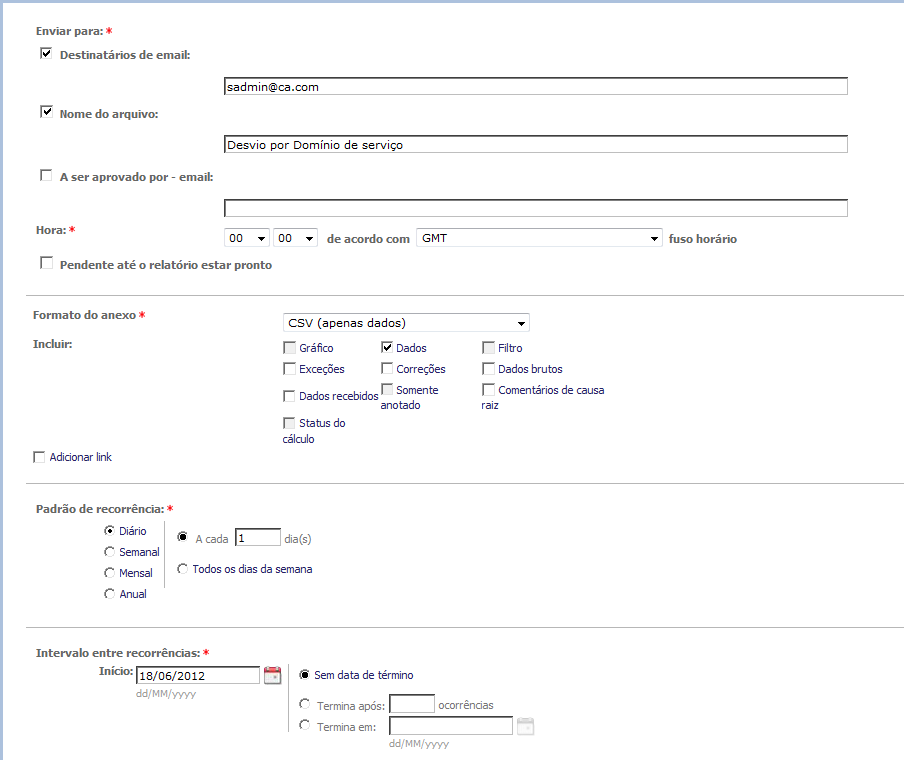The width and height of the screenshot is (904, 760).
Task: Click the Nome do arquivo text field
Action: click(x=535, y=144)
